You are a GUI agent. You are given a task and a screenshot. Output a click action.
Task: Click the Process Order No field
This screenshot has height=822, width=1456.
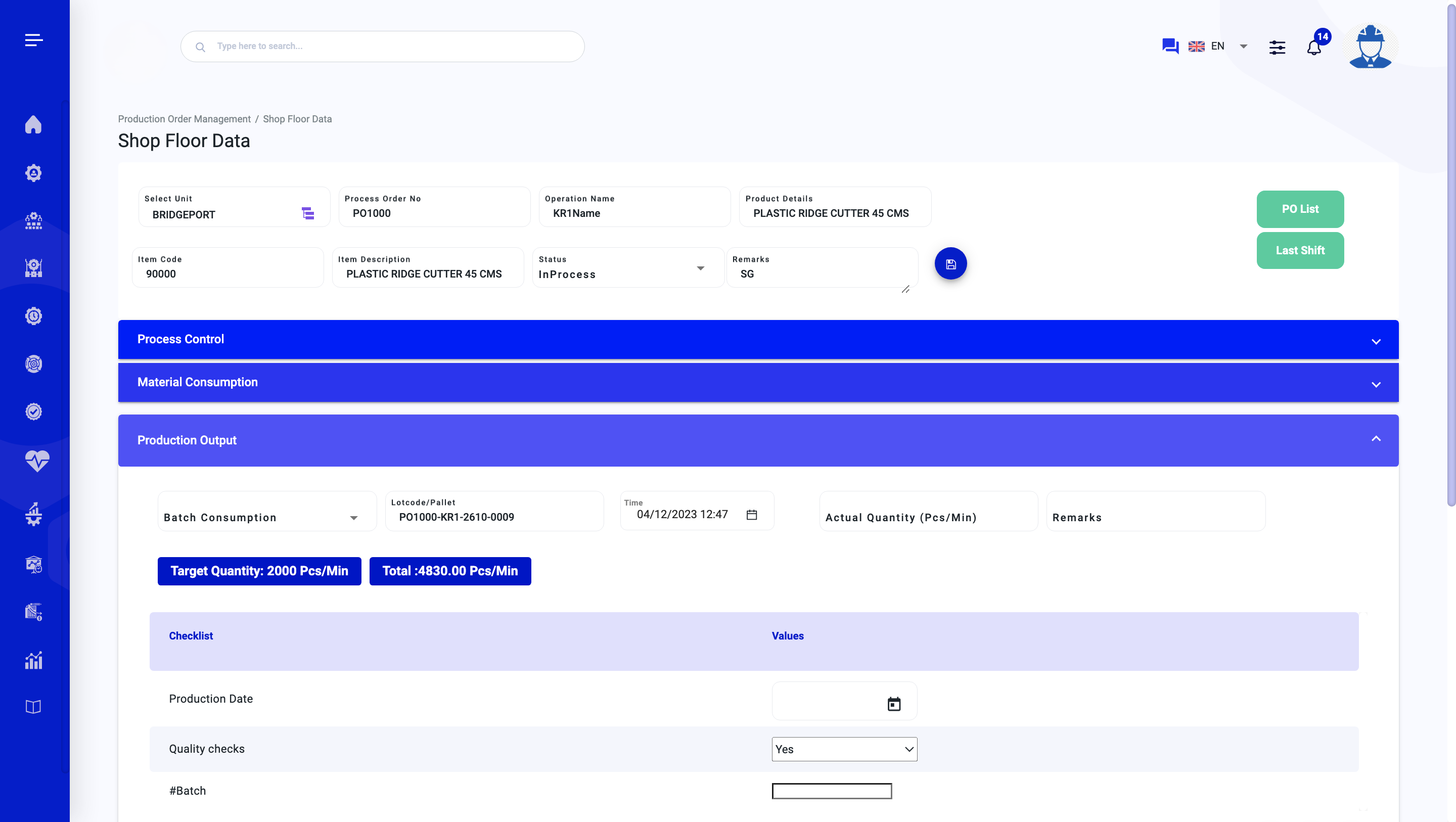[x=434, y=207]
